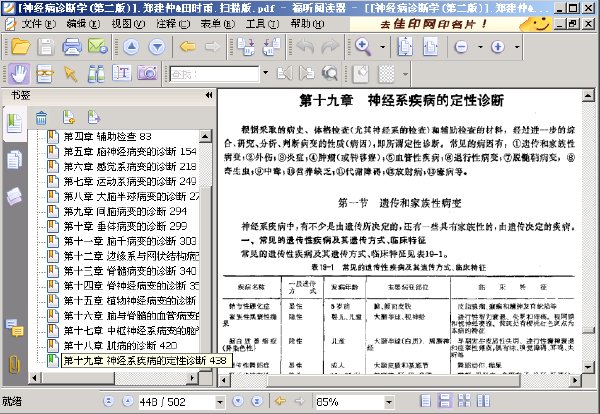This screenshot has width=600, height=414.
Task: Open the zoom in dropdown arrow
Action: coord(517,47)
